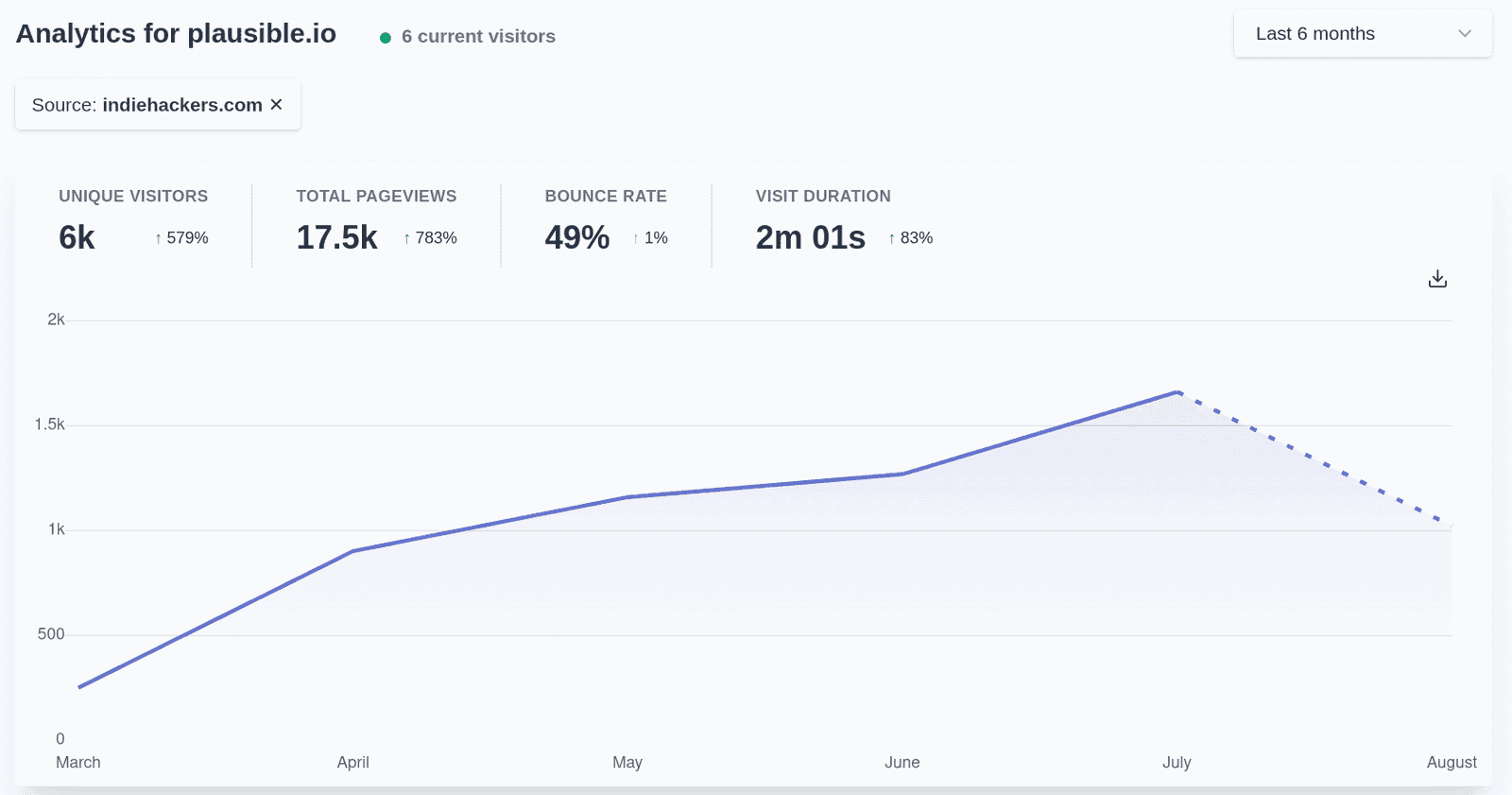Click the 83% visit duration arrow
This screenshot has height=795, width=1512.
click(891, 239)
